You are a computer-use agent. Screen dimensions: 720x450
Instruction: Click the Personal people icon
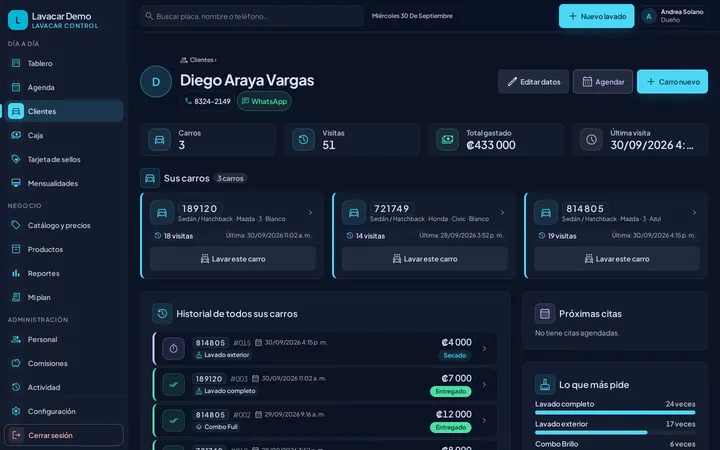pos(16,339)
